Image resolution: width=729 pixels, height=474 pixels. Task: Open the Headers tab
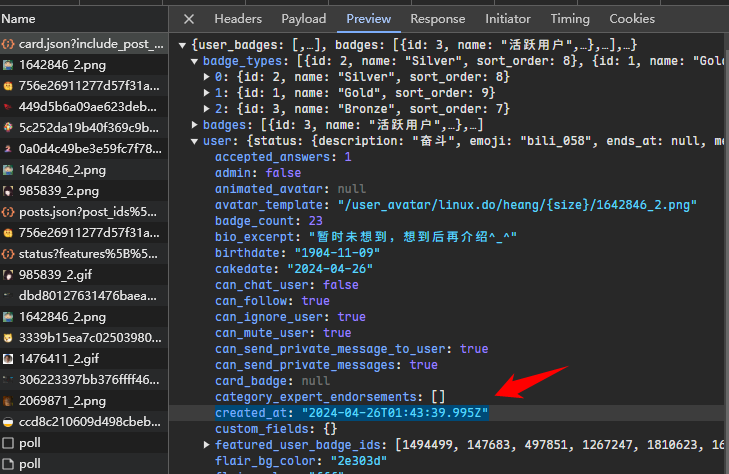coord(238,19)
